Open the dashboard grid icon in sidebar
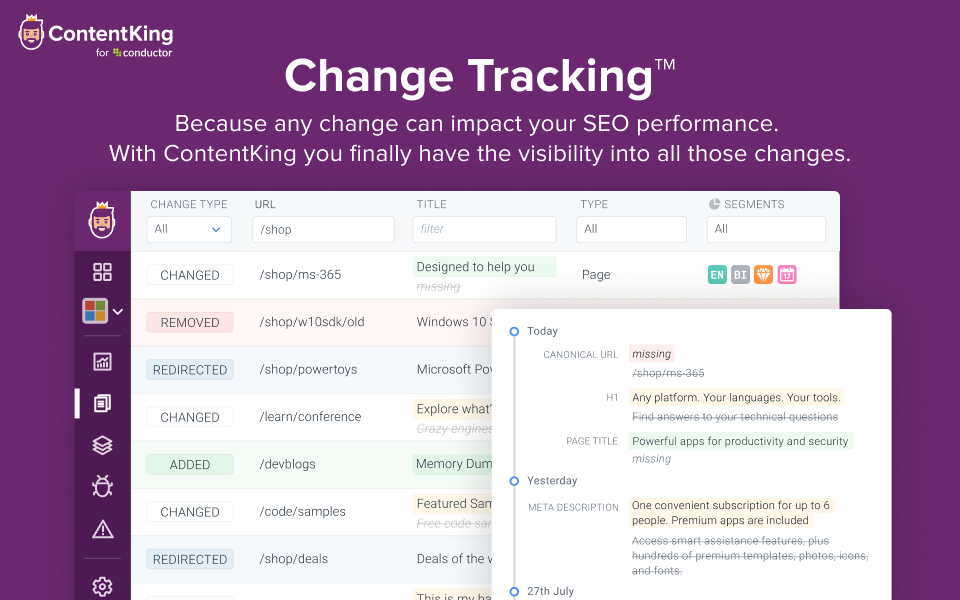The height and width of the screenshot is (600, 960). point(102,272)
